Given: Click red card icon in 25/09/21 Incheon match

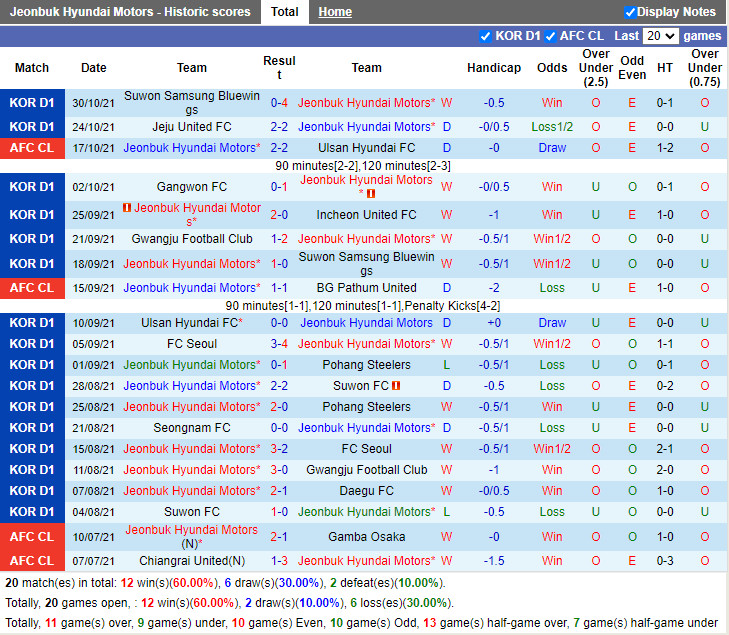Looking at the screenshot, I should click(127, 208).
